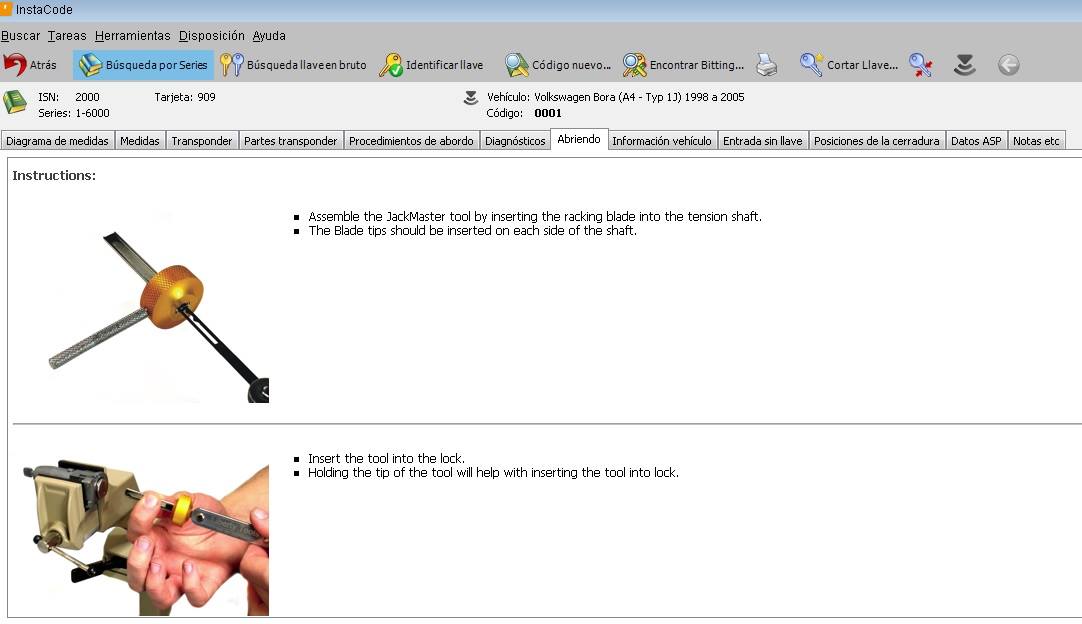
Task: Open Posiciones de la cerradura tab
Action: tap(876, 141)
